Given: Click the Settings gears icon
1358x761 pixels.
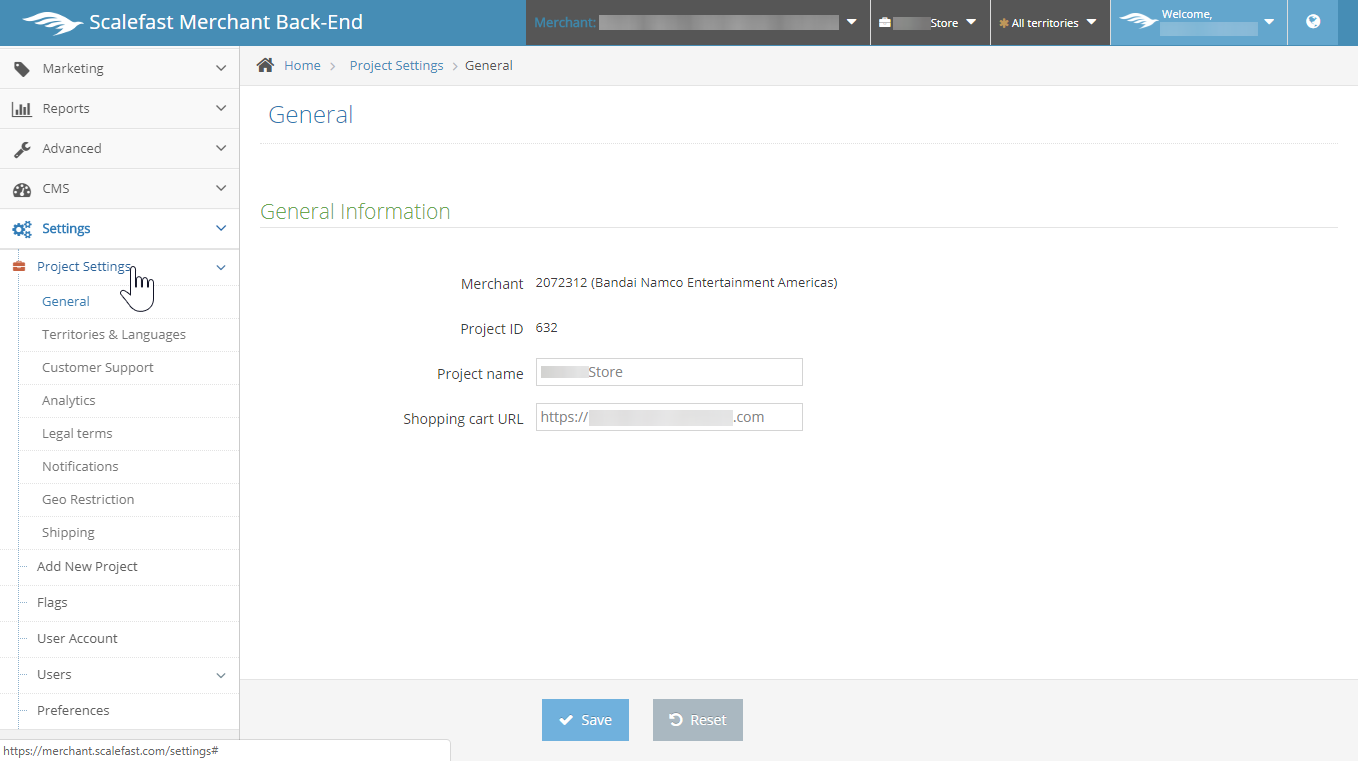Looking at the screenshot, I should 21,229.
